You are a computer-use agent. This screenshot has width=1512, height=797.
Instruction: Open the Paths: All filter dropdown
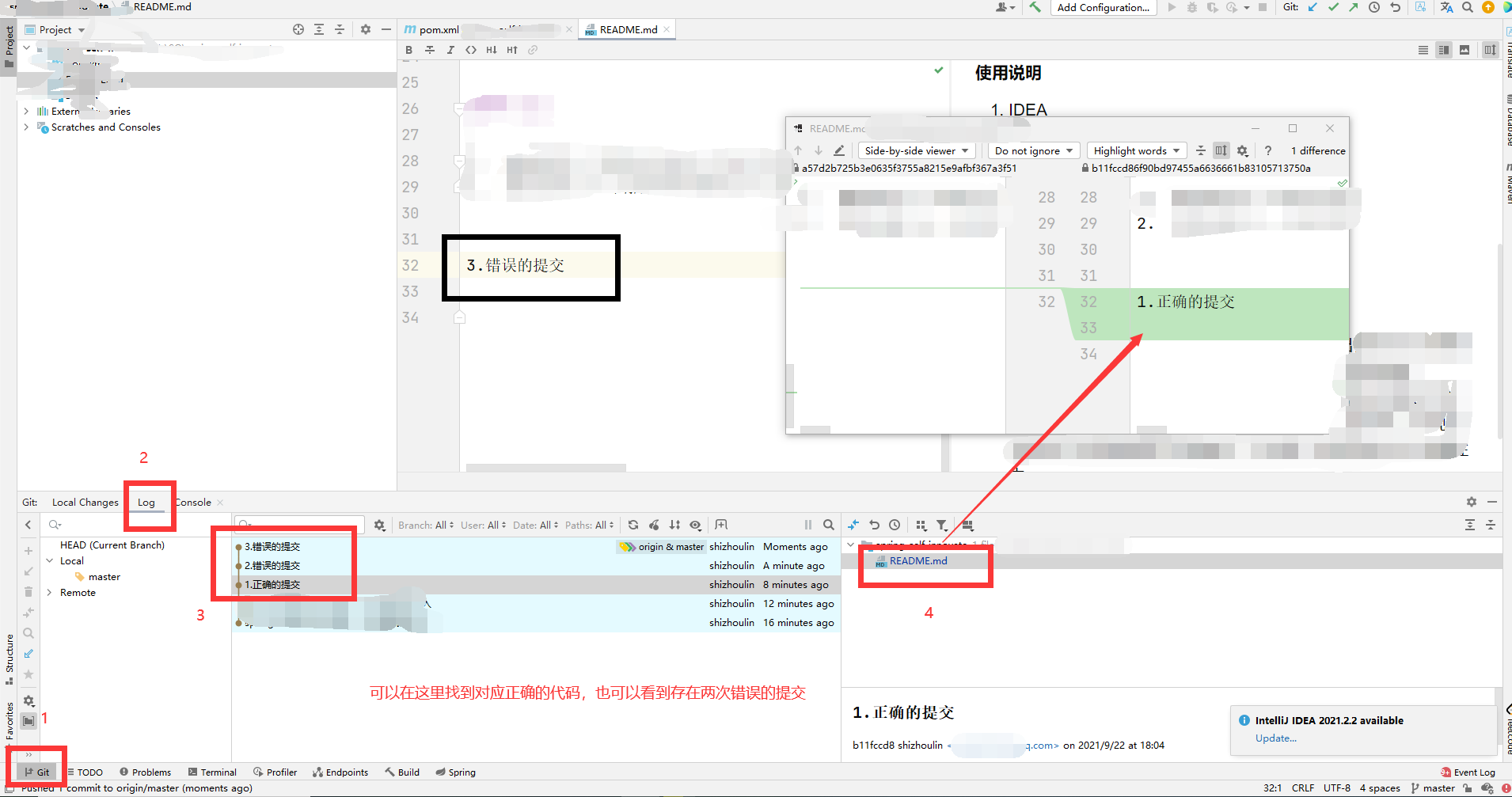pos(590,525)
